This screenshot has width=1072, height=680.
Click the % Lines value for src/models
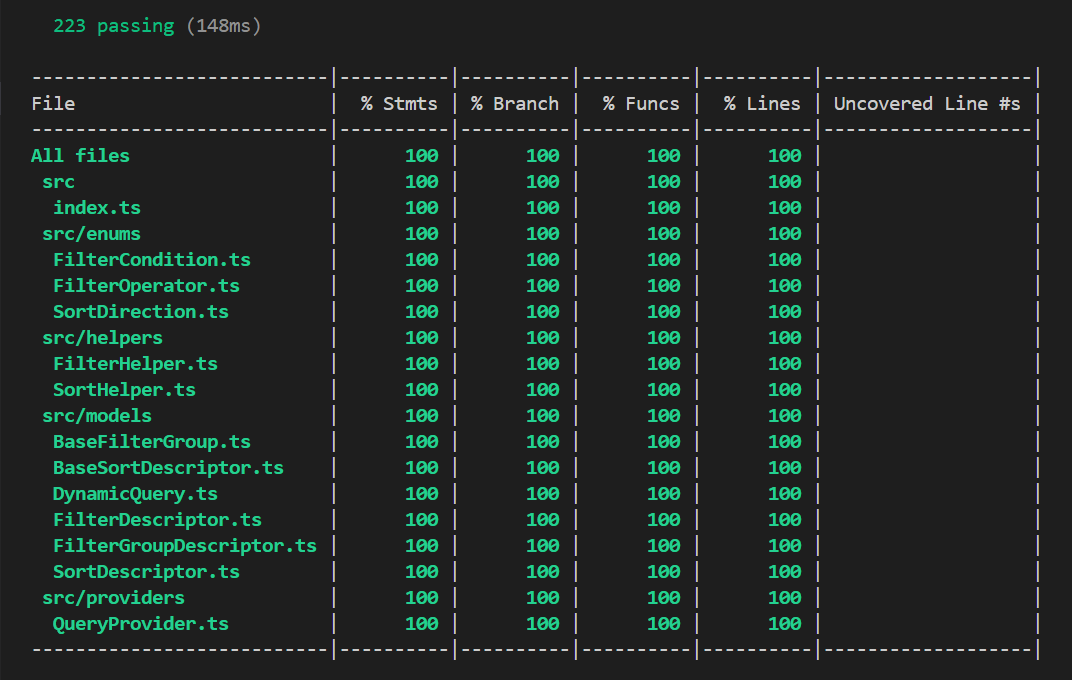pyautogui.click(x=784, y=416)
